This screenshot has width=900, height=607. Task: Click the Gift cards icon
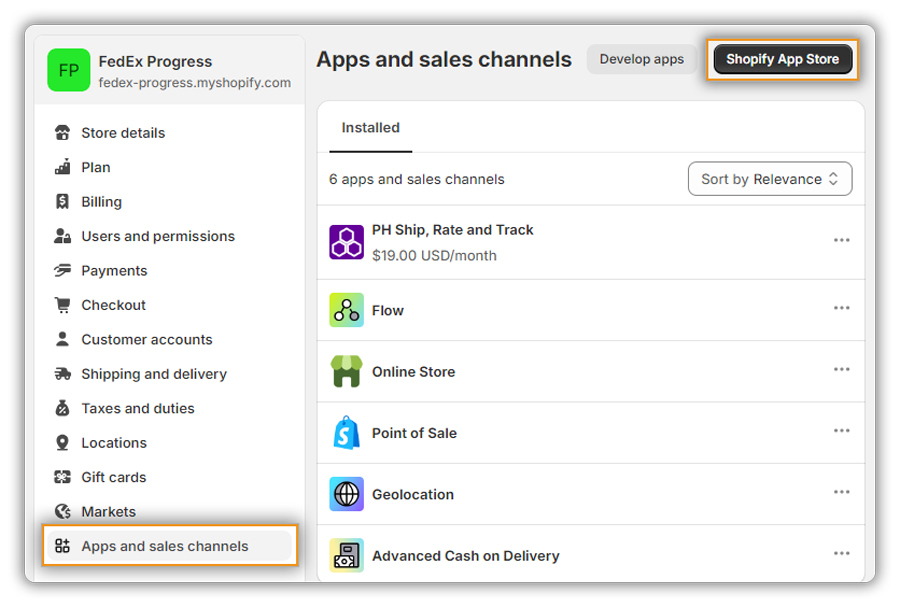pyautogui.click(x=63, y=477)
